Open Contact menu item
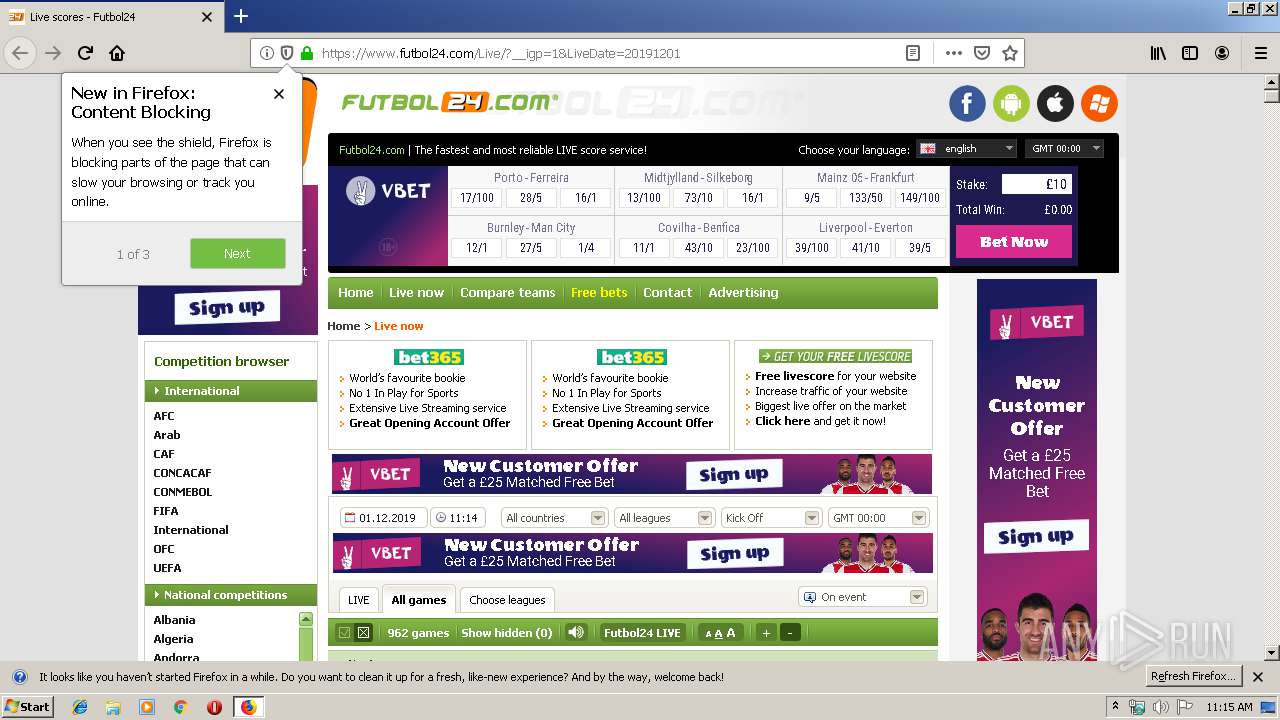The width and height of the screenshot is (1280, 720). [667, 293]
